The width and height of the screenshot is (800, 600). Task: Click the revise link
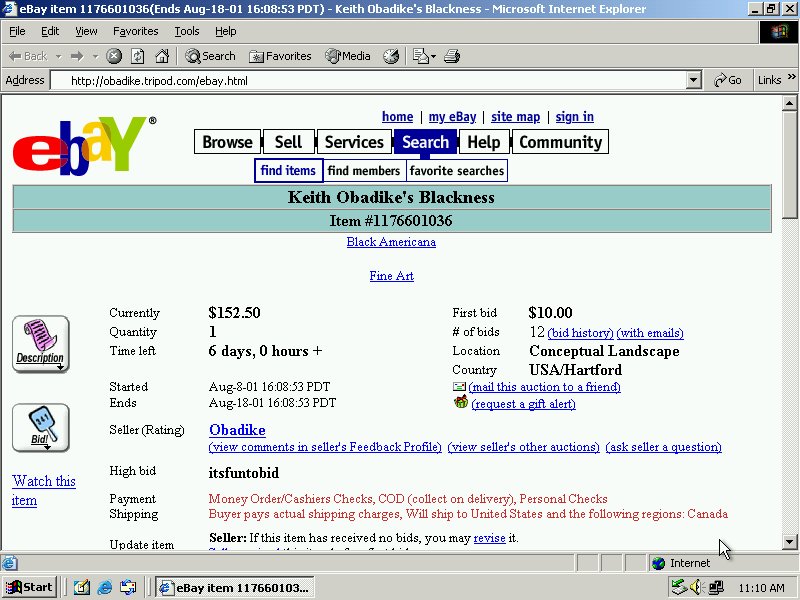pyautogui.click(x=489, y=538)
